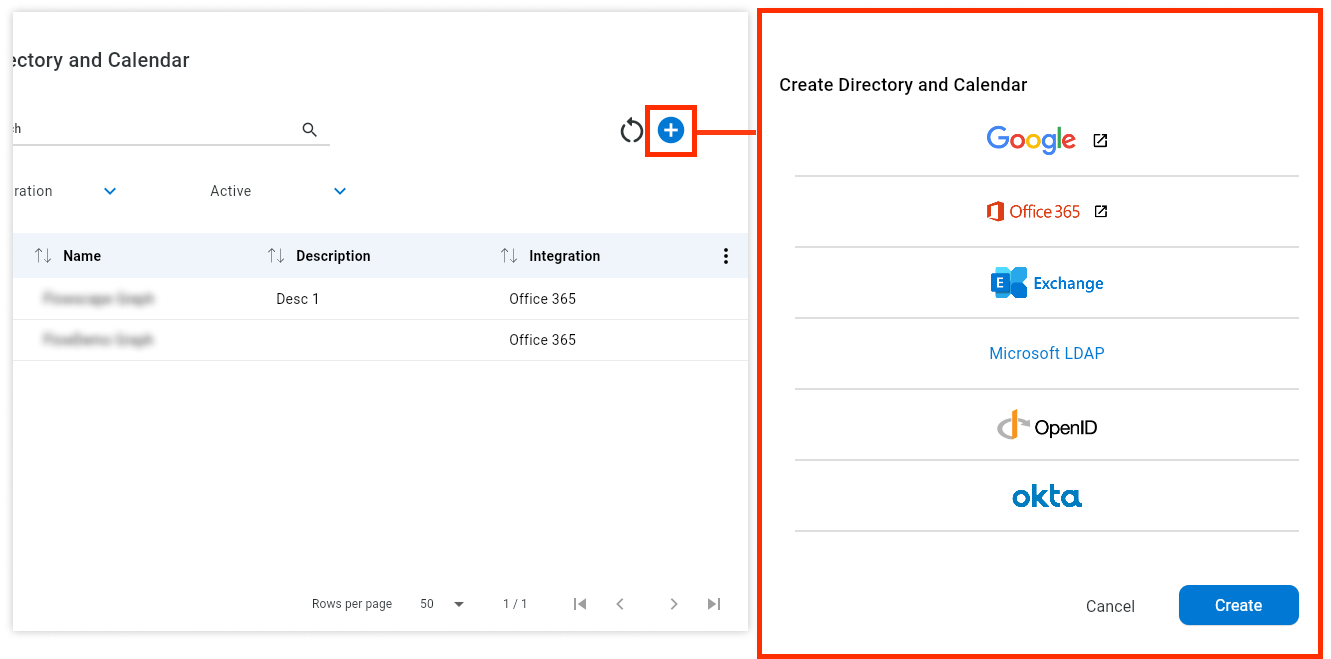Select the Google logo option
Viewport: 1331px width, 659px height.
tap(1031, 140)
